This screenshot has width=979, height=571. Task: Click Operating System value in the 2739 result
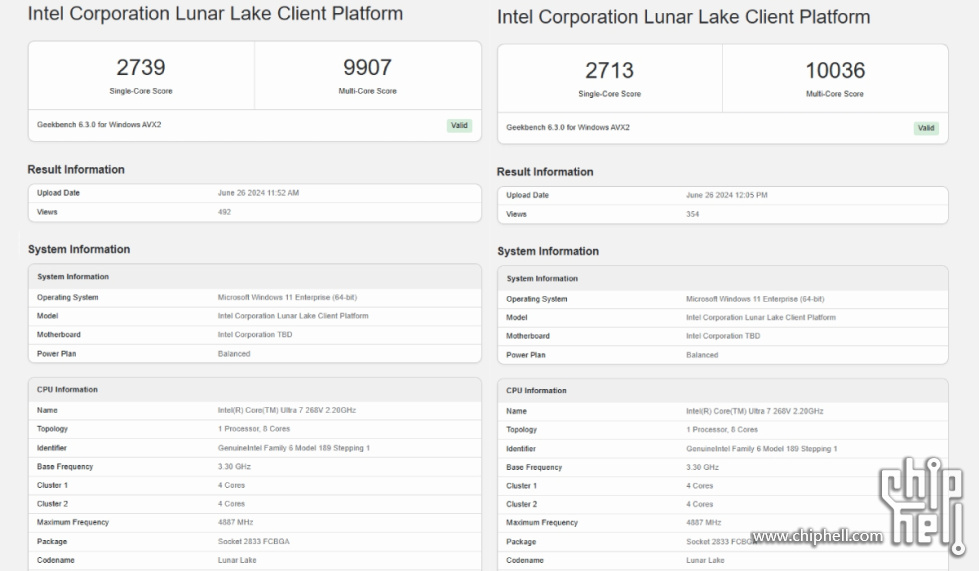click(x=287, y=298)
